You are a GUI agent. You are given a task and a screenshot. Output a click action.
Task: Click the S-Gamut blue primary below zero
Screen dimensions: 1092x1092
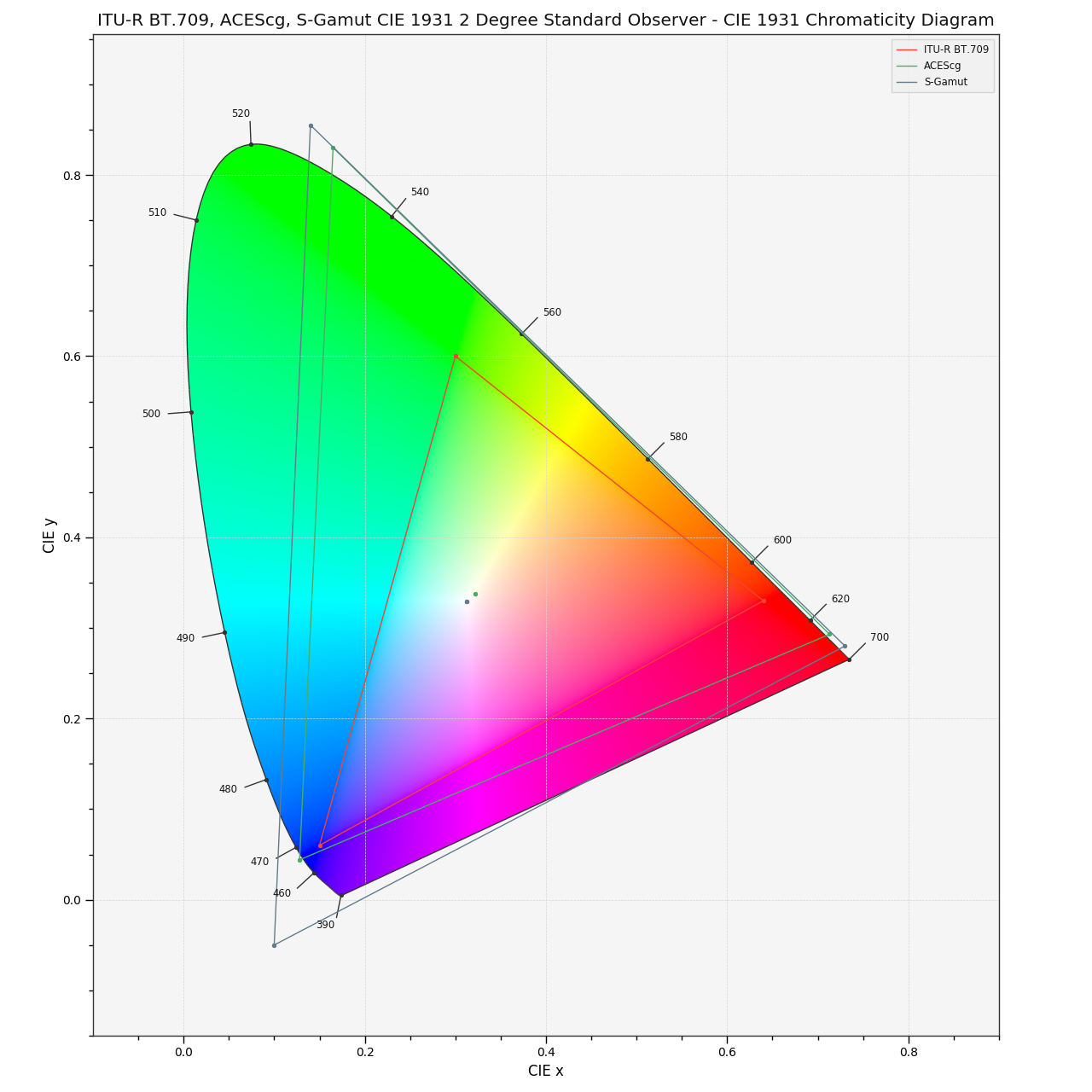(x=274, y=945)
